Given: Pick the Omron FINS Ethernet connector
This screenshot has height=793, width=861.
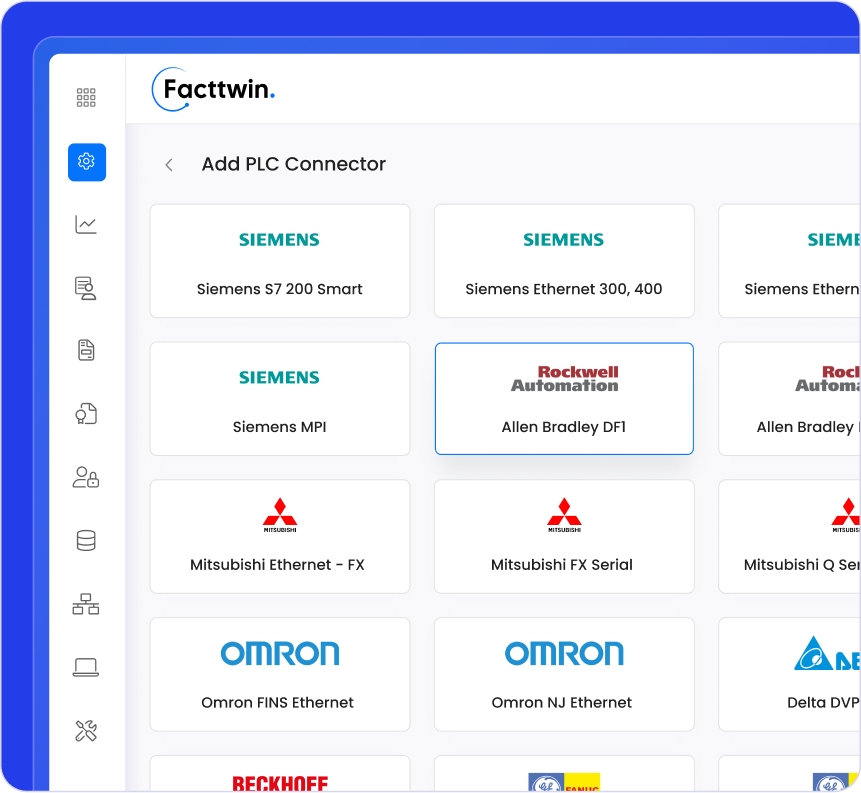Looking at the screenshot, I should tap(279, 674).
